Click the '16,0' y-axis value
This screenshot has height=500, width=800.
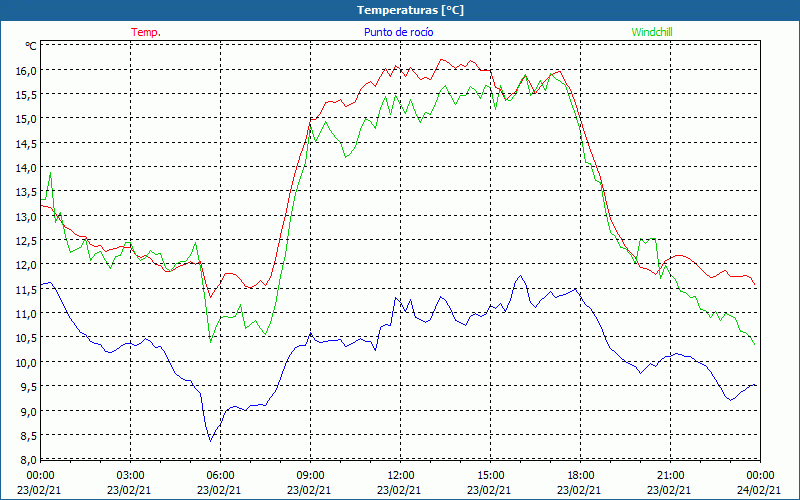pos(27,70)
